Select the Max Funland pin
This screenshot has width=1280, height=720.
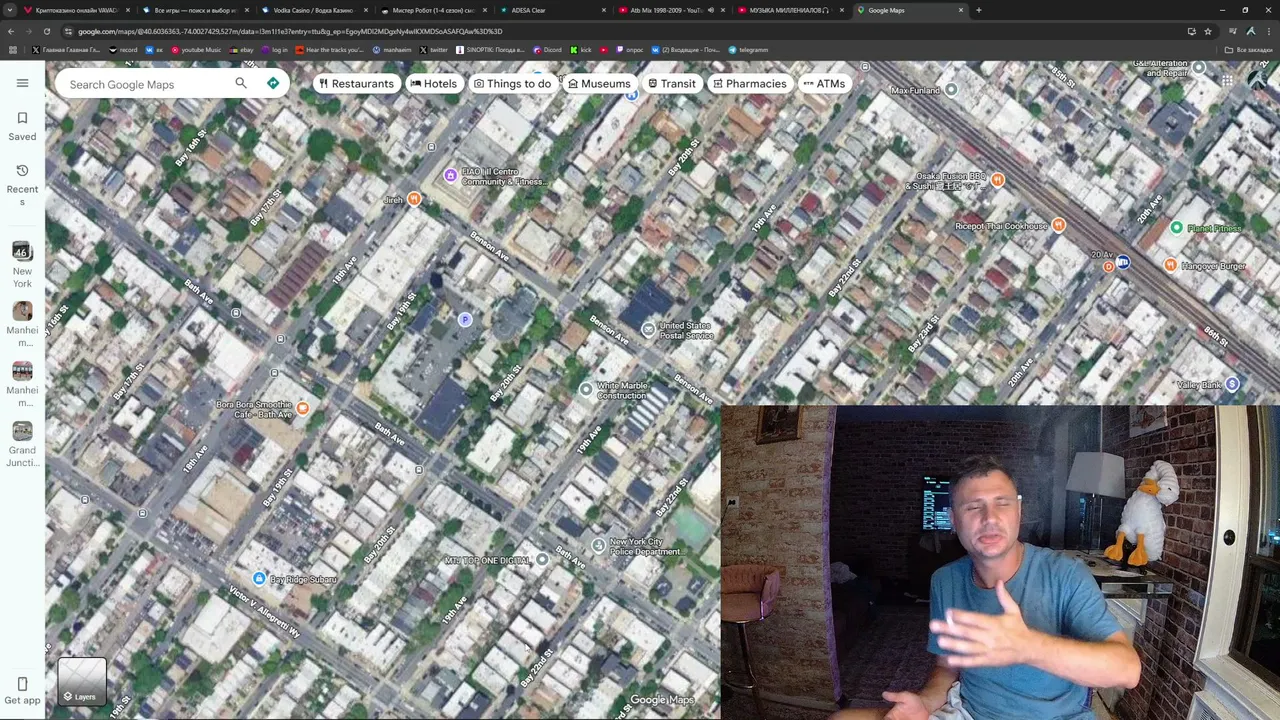(x=951, y=90)
